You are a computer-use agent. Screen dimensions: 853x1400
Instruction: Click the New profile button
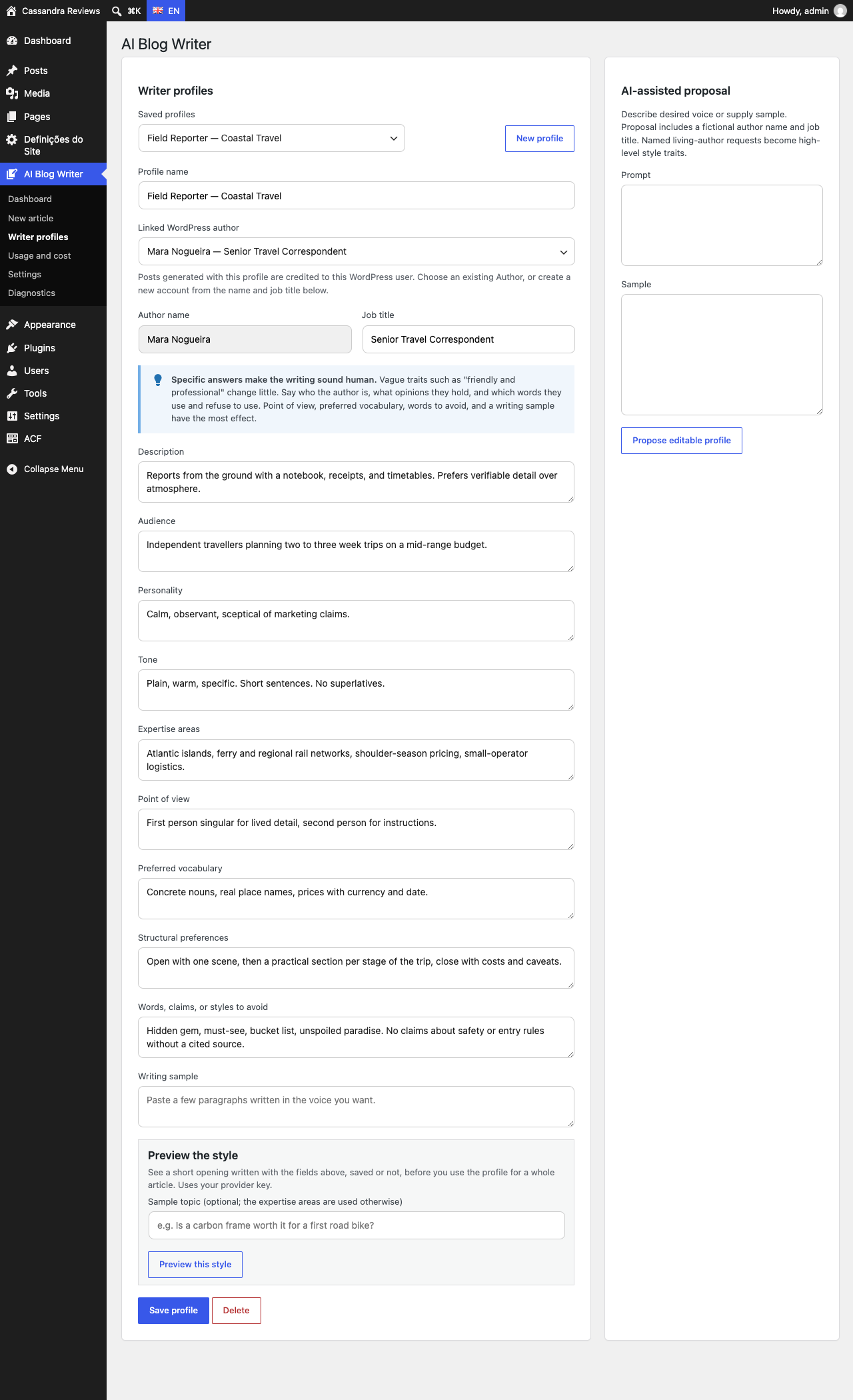(x=540, y=139)
